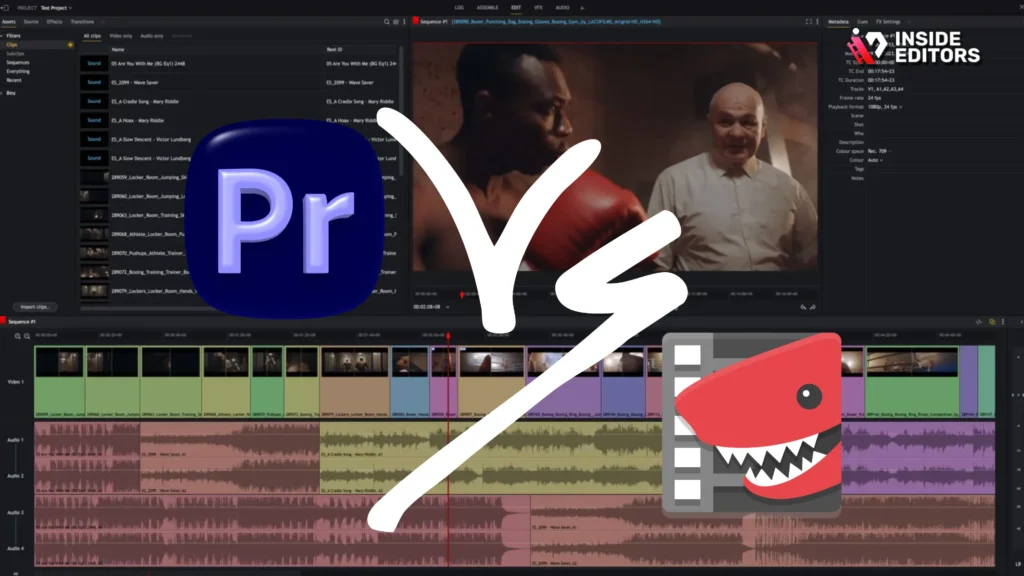Show All clips in the list
The height and width of the screenshot is (576, 1024).
click(x=92, y=36)
